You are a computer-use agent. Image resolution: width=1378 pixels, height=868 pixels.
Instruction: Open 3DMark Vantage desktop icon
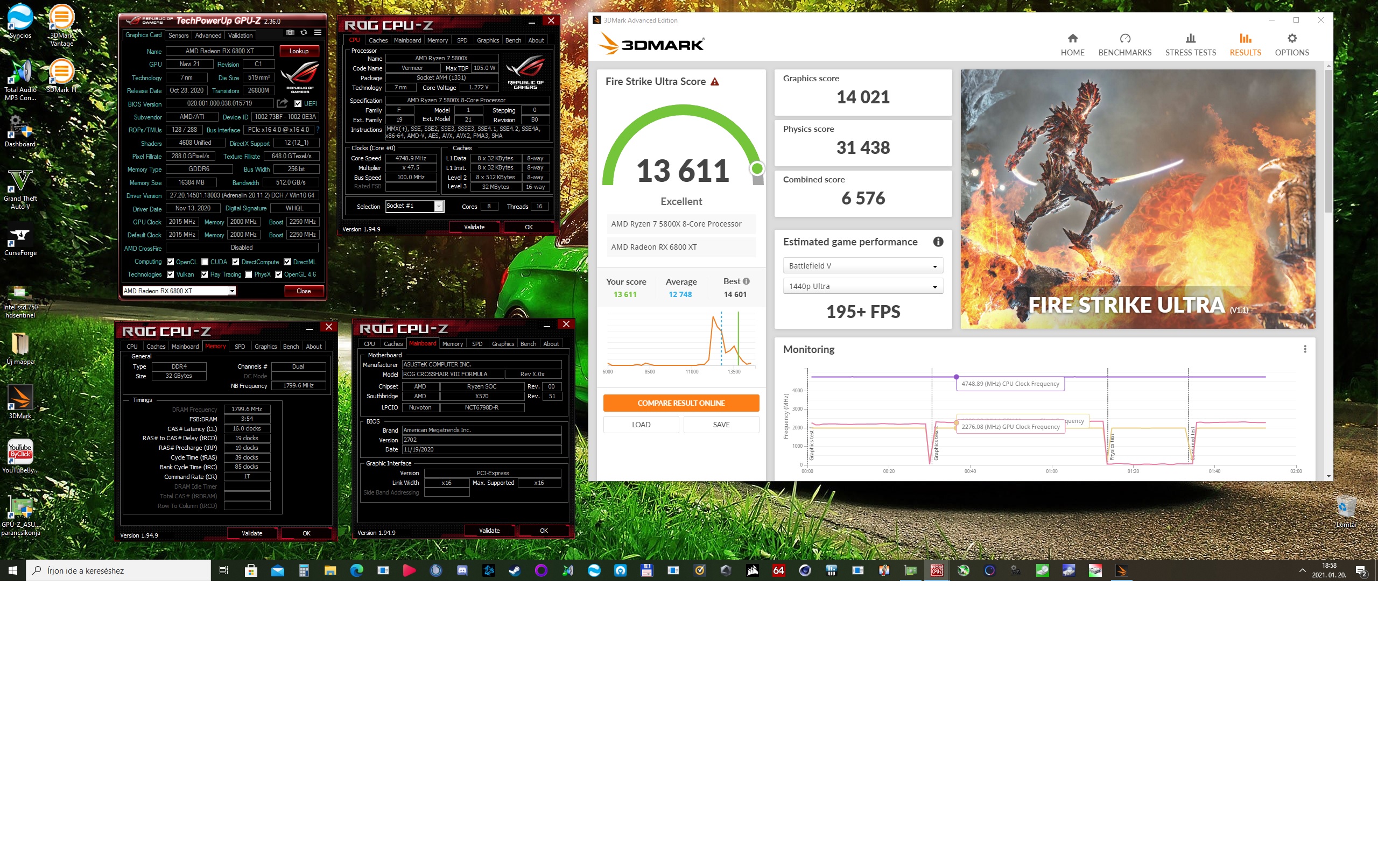tap(61, 26)
